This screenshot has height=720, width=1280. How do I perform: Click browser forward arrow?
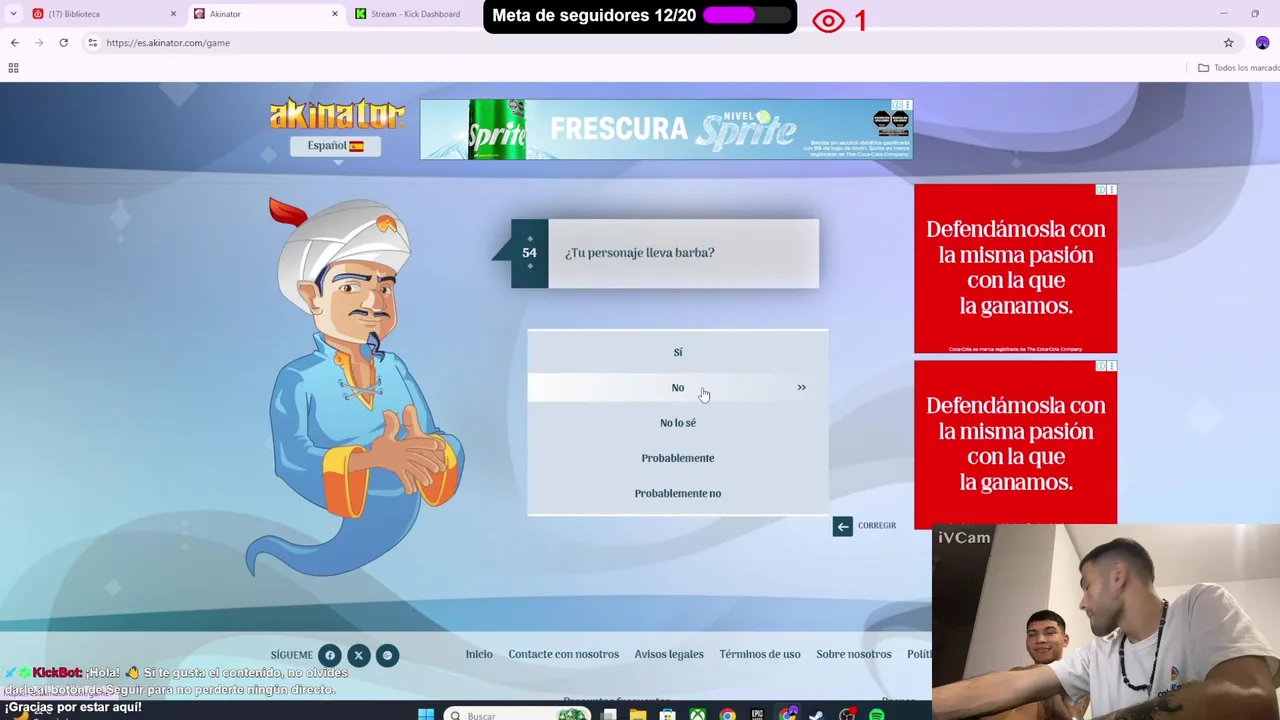pyautogui.click(x=39, y=43)
